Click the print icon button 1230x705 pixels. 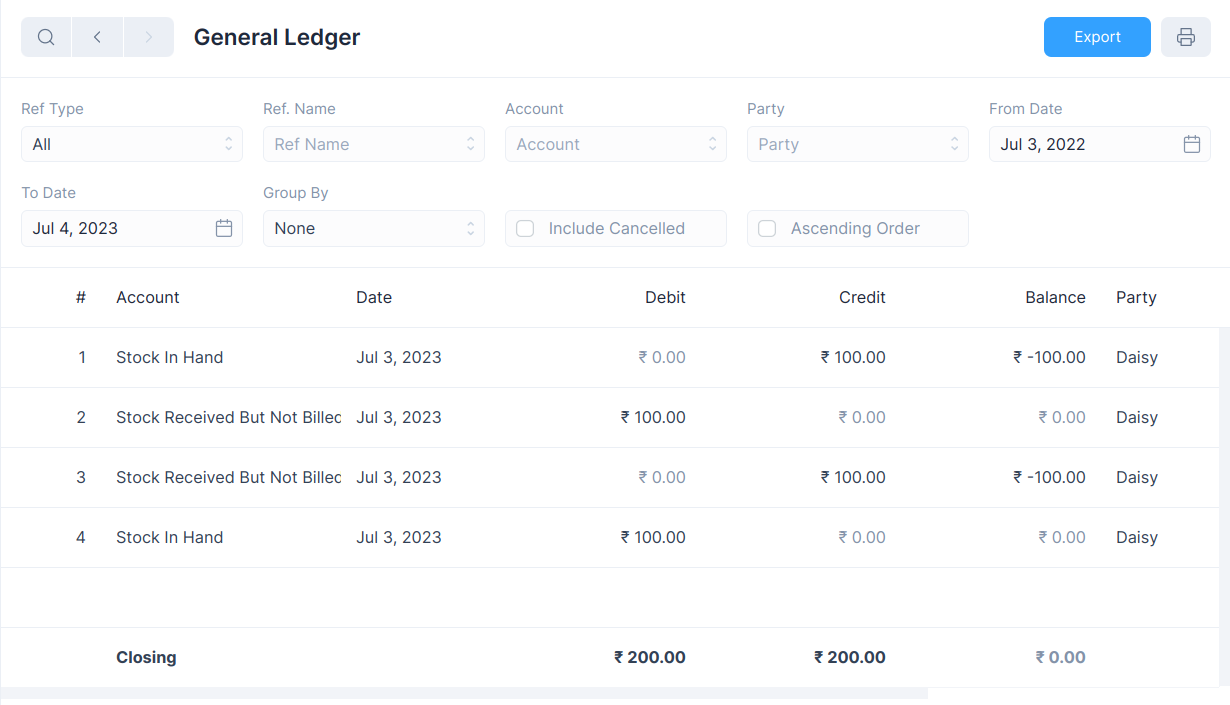click(1185, 37)
